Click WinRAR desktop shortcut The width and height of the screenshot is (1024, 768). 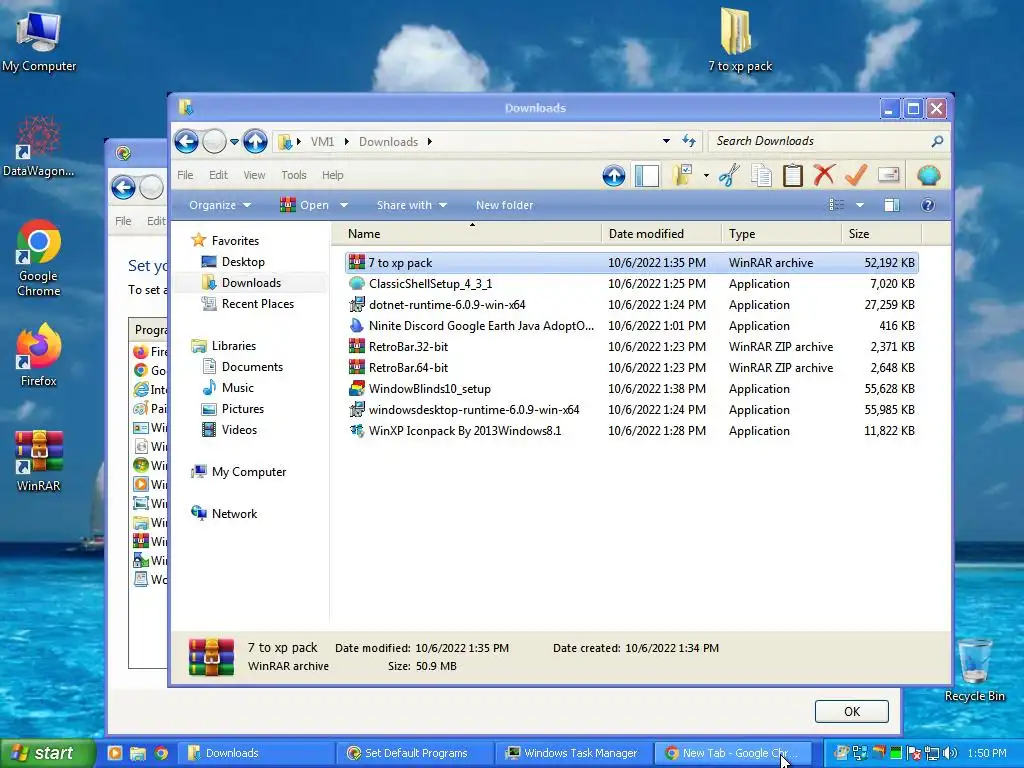point(38,460)
